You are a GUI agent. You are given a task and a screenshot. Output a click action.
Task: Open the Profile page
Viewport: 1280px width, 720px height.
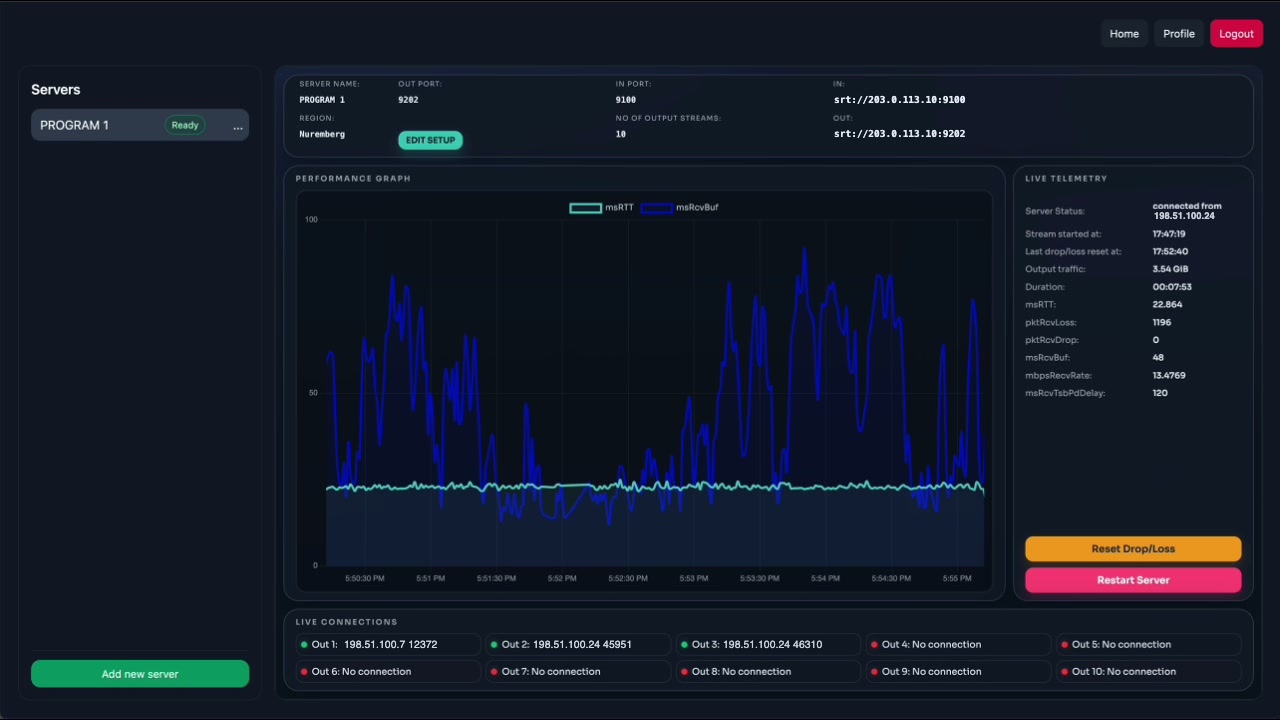coord(1179,33)
